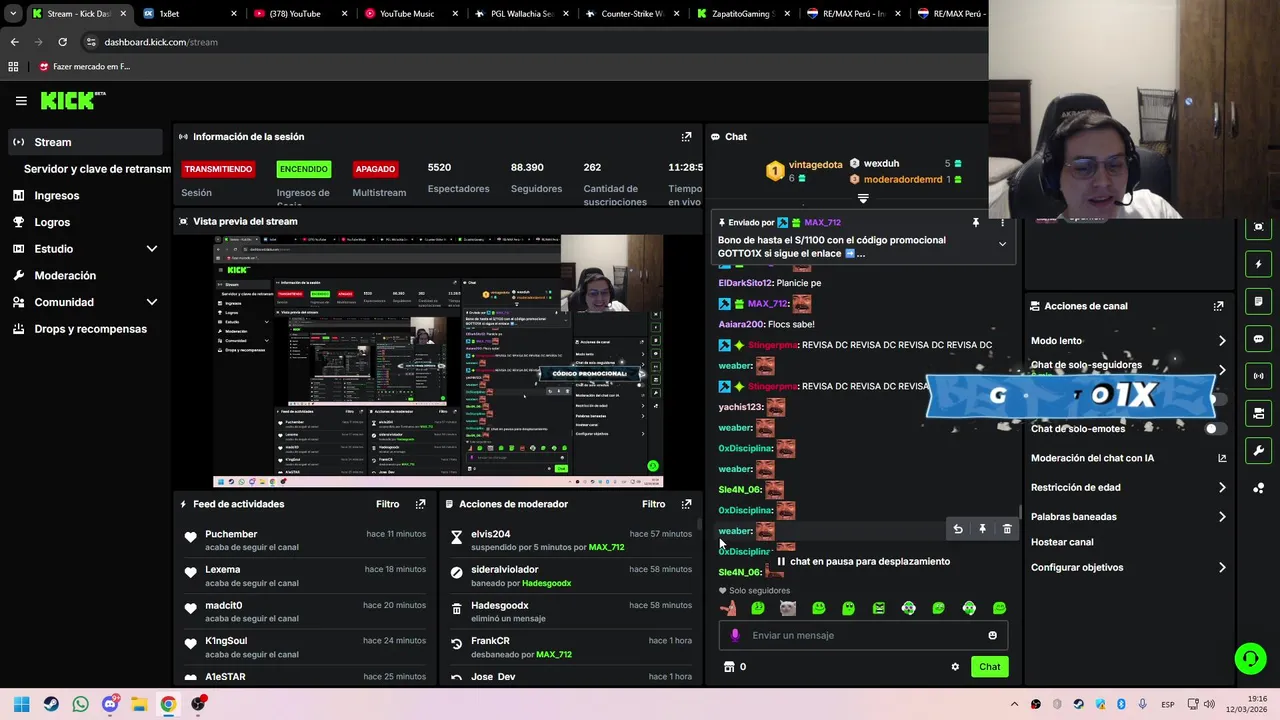This screenshot has height=720, width=1280.
Task: Insert the cat emote from emote row
Action: coord(788,608)
